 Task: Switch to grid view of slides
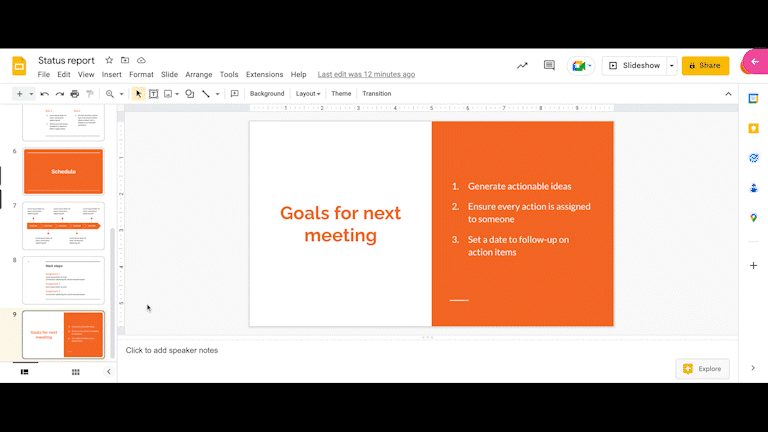(75, 372)
